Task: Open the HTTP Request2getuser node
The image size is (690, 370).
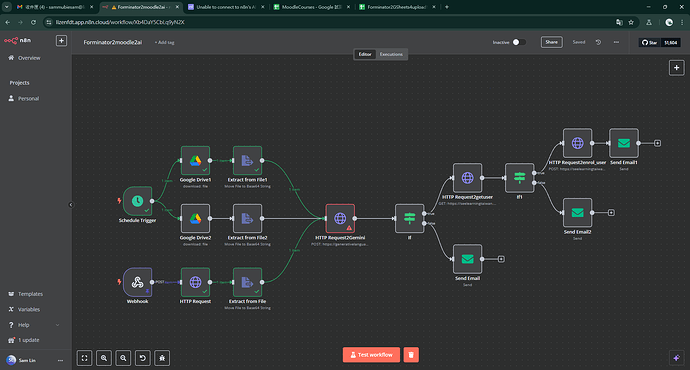Action: click(467, 178)
